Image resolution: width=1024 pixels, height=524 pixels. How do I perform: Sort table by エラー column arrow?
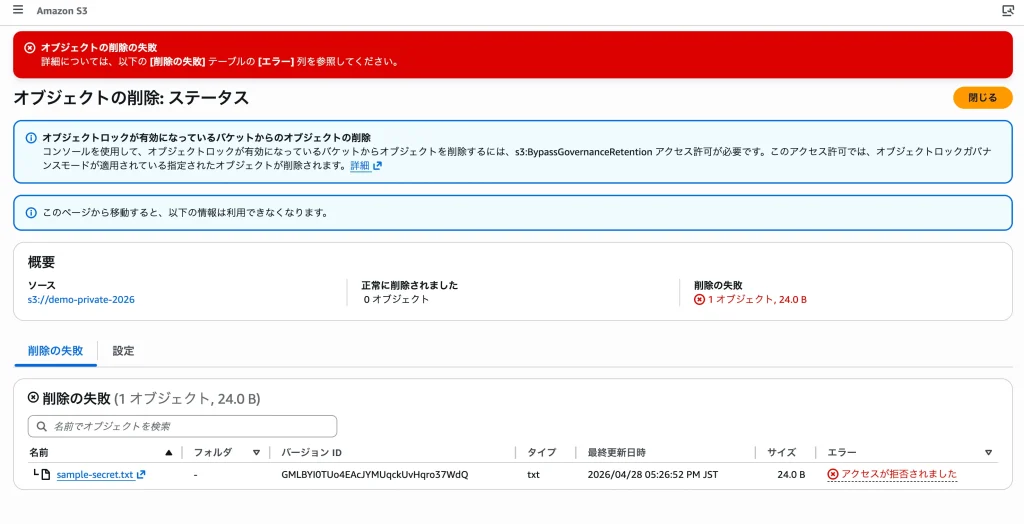pyautogui.click(x=988, y=452)
